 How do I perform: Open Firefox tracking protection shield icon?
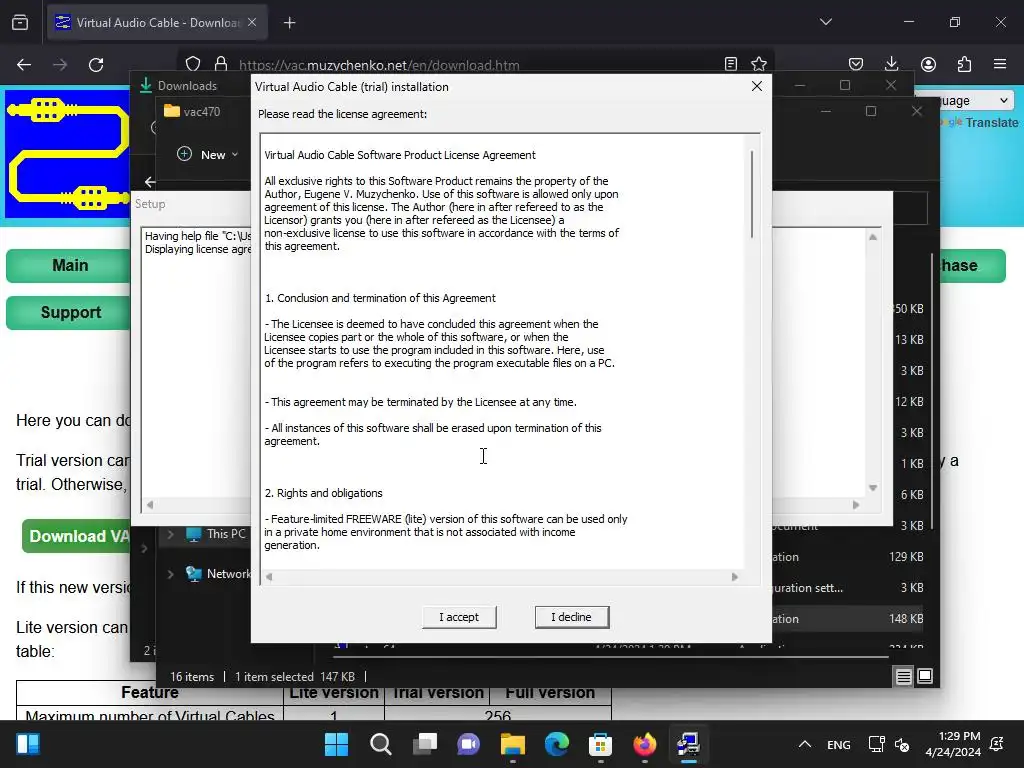(193, 64)
